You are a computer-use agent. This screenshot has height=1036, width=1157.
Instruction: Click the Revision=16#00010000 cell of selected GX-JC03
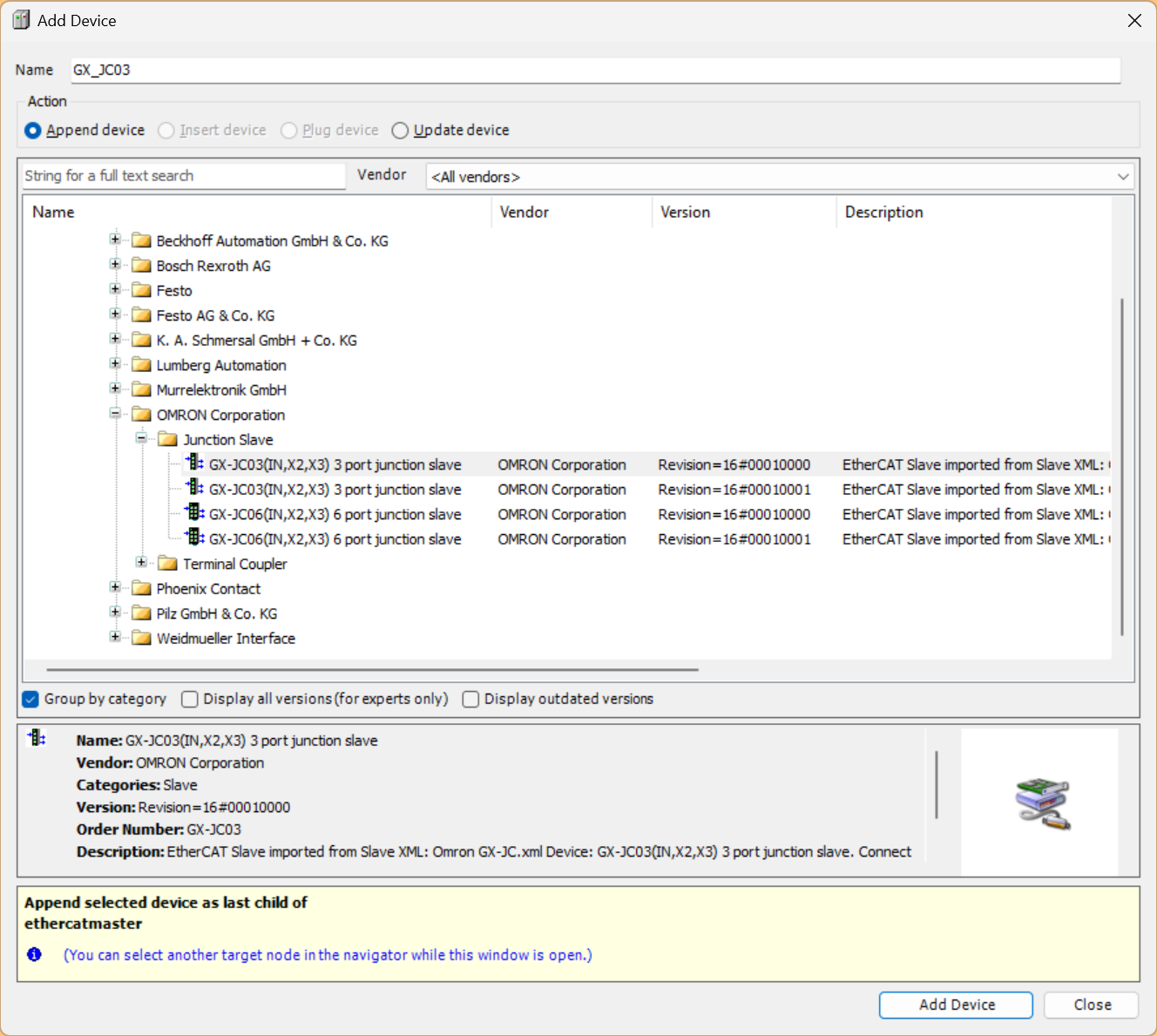734,464
